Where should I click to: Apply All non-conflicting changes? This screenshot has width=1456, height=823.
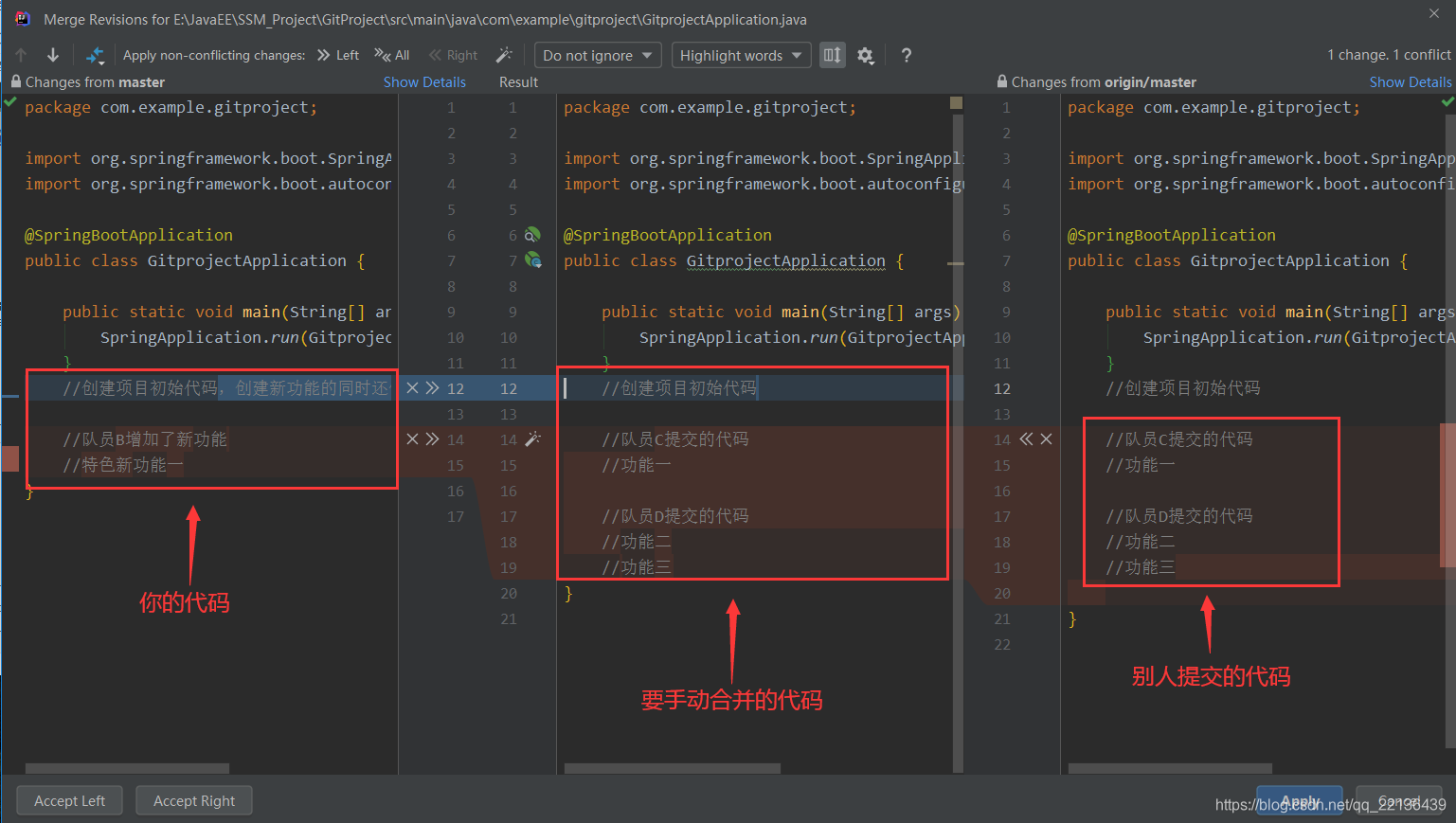(391, 55)
